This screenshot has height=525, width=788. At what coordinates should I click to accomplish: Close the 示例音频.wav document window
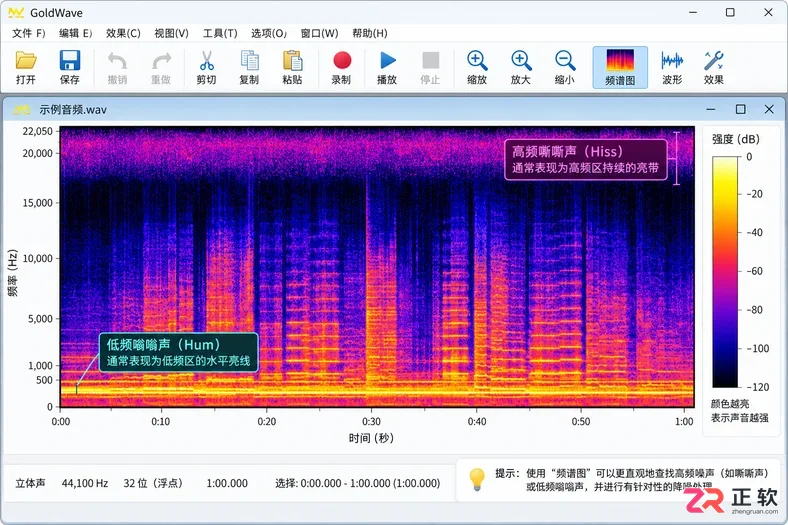[x=769, y=109]
